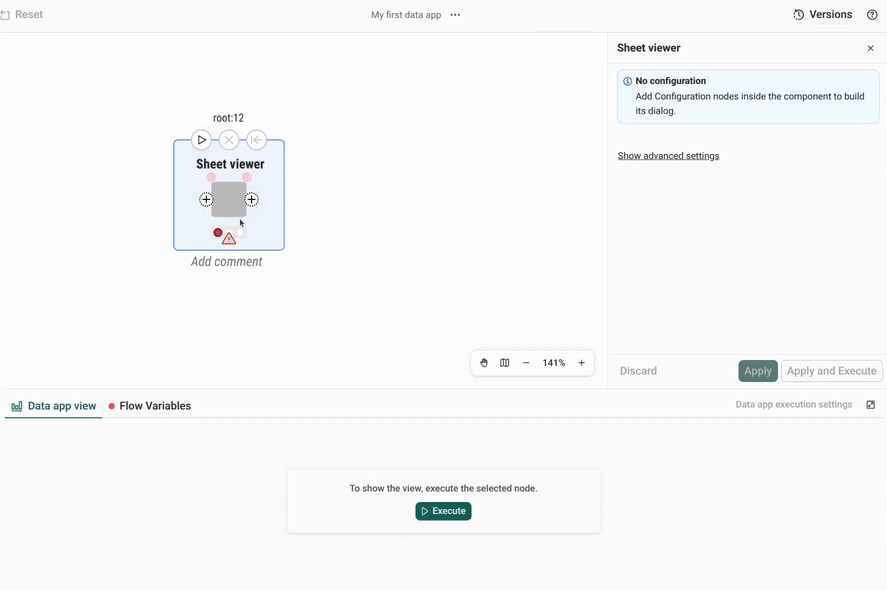Viewport: 887px width, 590px height.
Task: Click the Sheet viewer node title
Action: click(230, 164)
